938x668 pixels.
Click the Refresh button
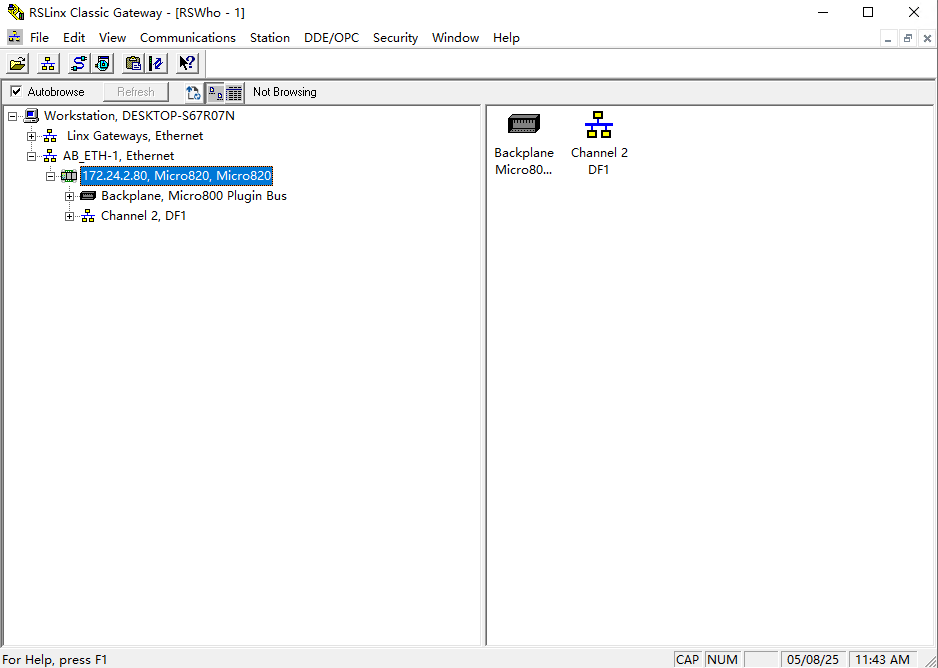136,92
